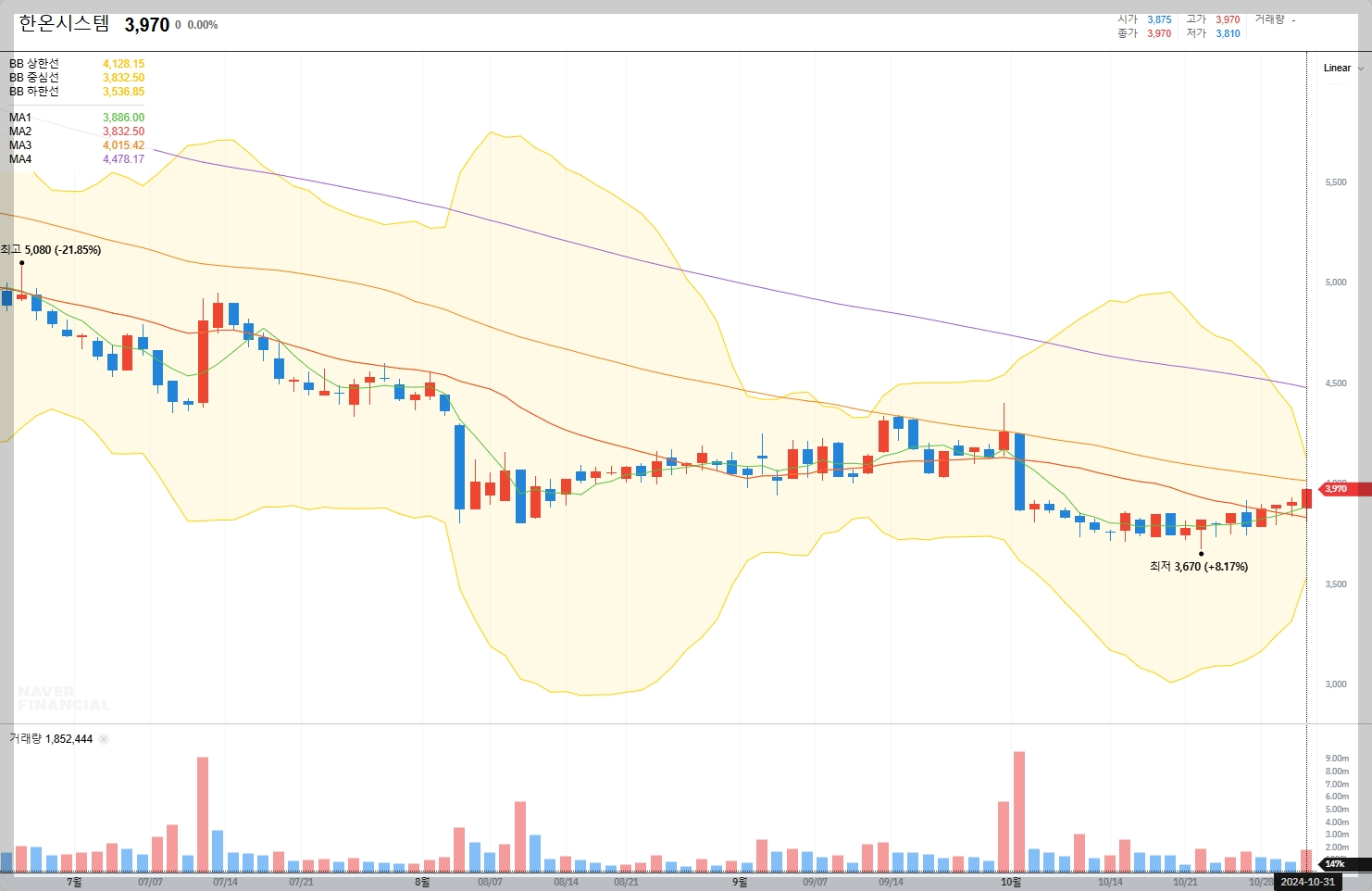
Task: Click the 거래량 1,852,444 volume label
Action: point(51,739)
